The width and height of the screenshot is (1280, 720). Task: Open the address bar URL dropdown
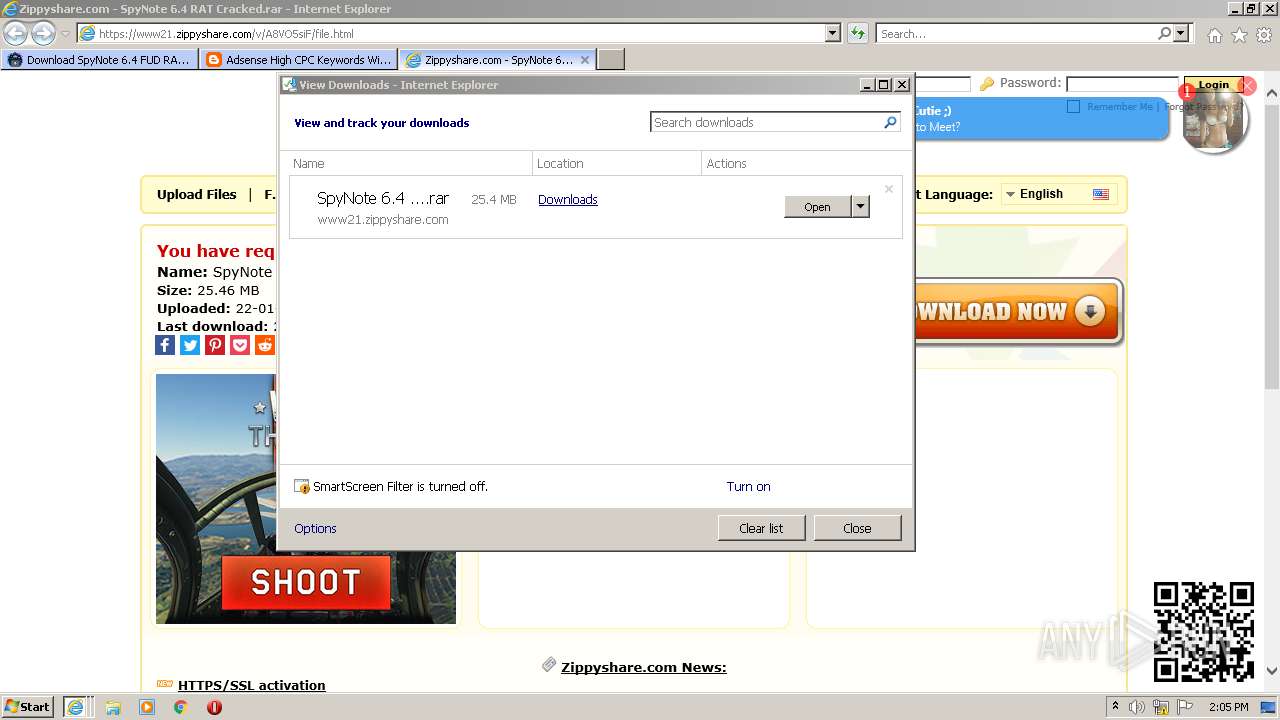pos(832,33)
